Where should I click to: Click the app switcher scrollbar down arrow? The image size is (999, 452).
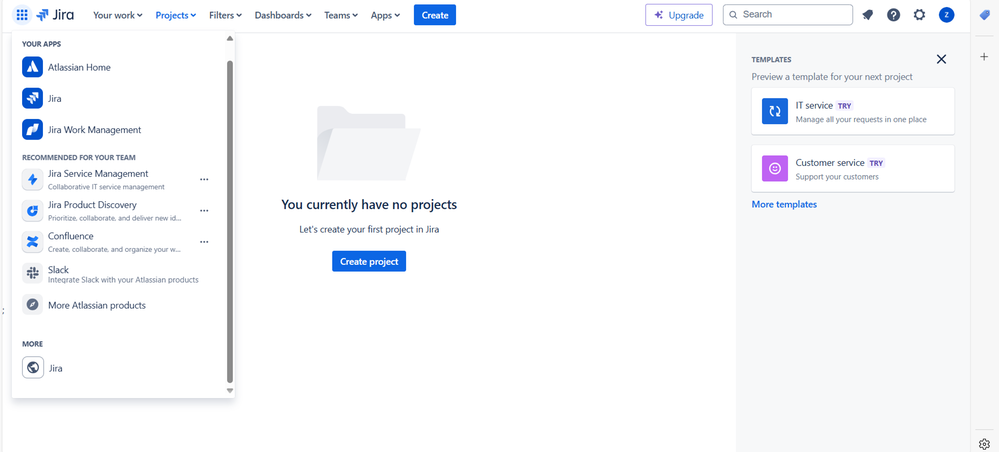230,390
